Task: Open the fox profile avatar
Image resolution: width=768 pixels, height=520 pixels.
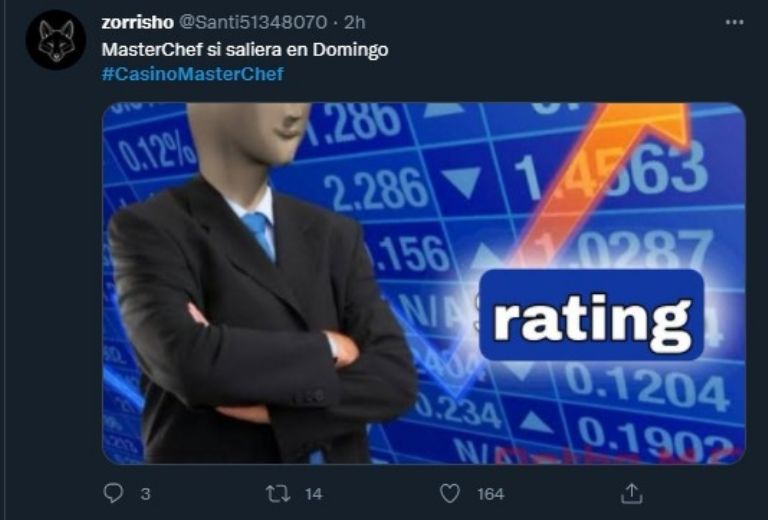Action: point(56,40)
